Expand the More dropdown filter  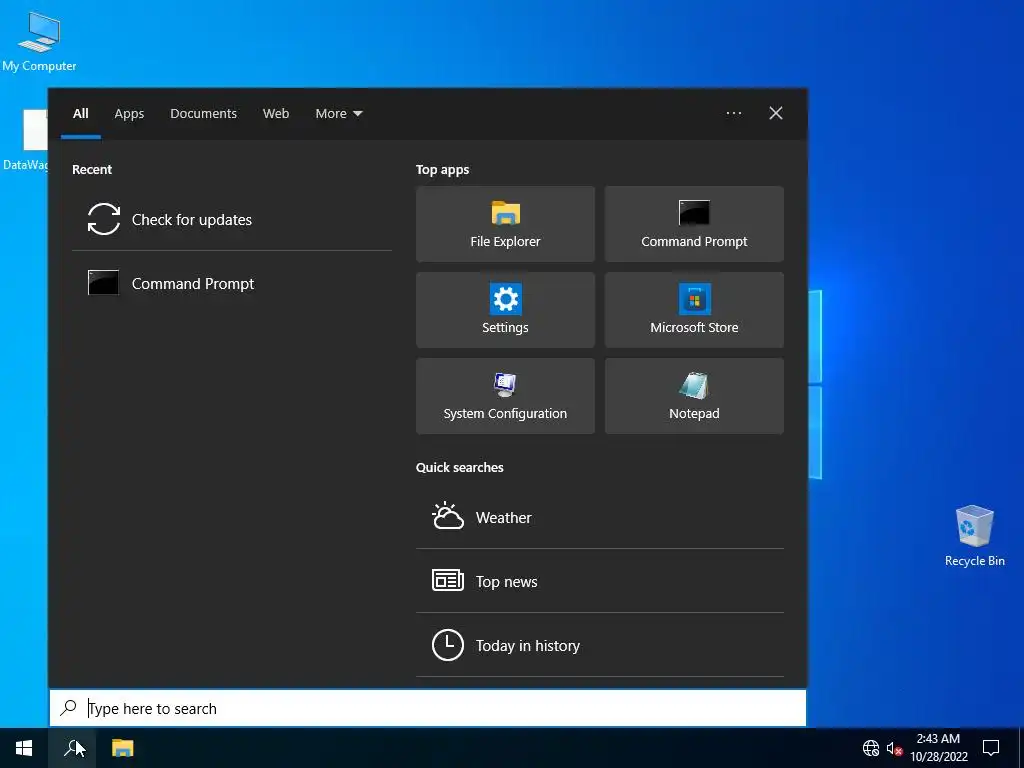338,113
